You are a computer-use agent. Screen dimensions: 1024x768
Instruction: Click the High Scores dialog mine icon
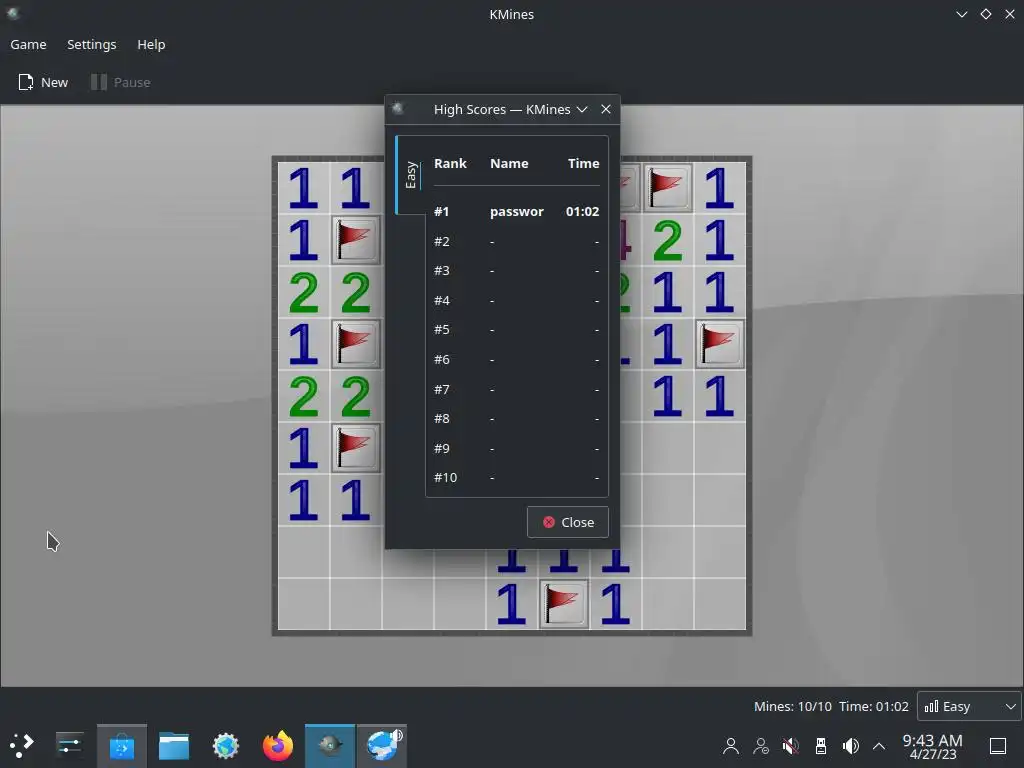tap(398, 108)
